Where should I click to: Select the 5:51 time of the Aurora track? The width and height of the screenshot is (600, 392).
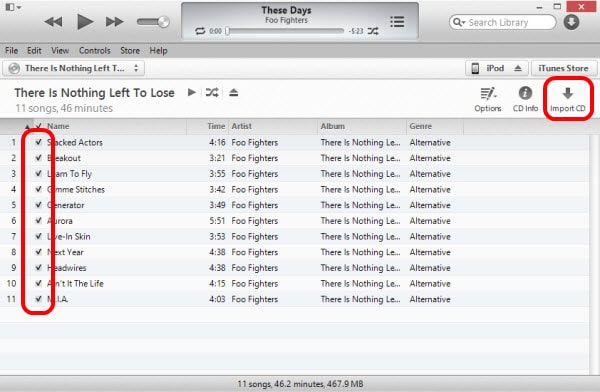tap(217, 221)
